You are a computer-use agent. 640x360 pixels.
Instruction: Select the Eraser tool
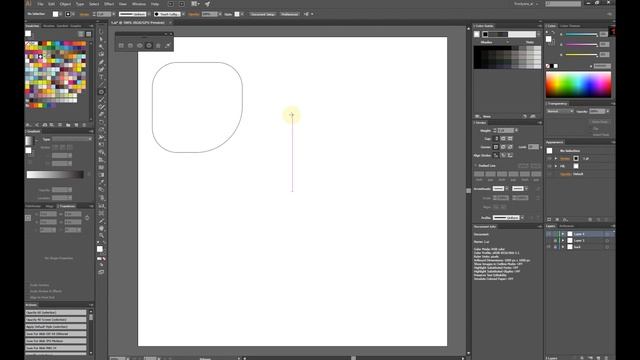click(x=101, y=115)
